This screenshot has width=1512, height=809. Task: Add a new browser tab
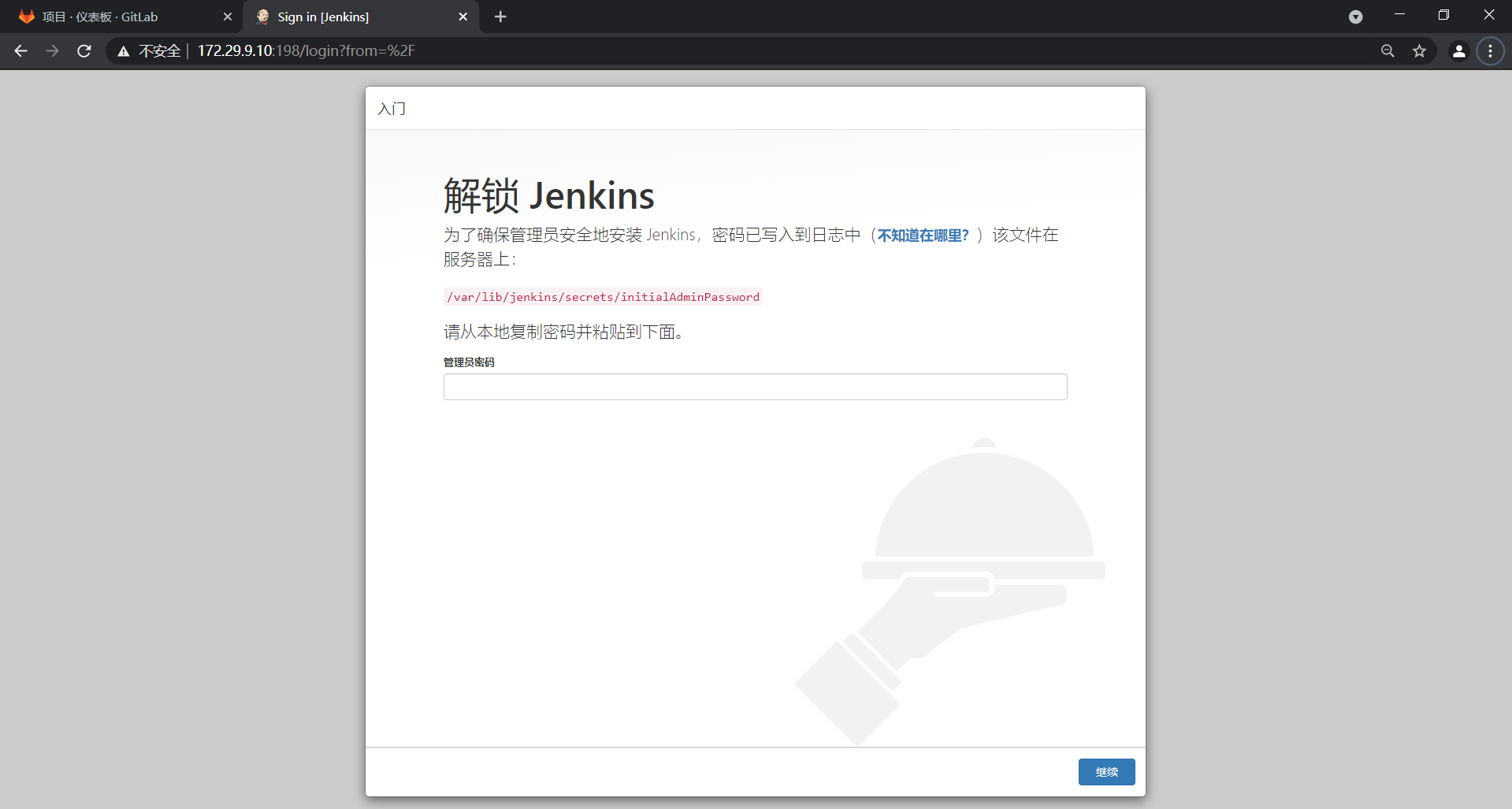tap(500, 17)
